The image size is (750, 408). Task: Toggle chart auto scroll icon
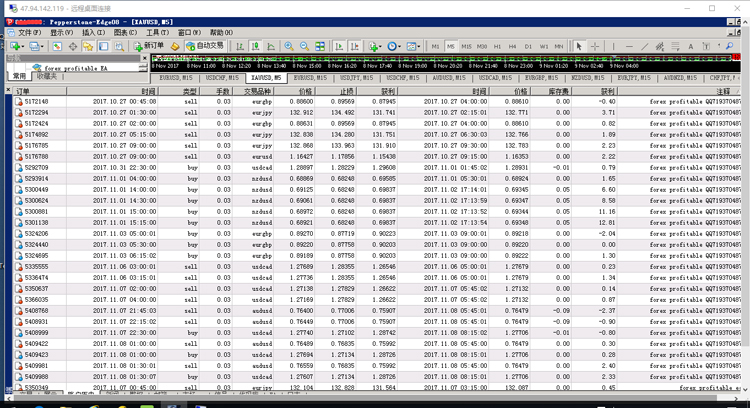pos(339,46)
